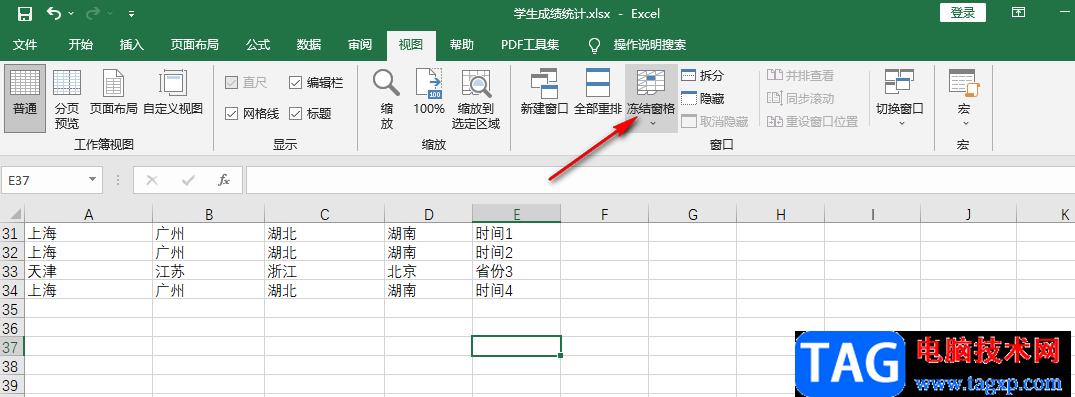Open the Ribbon Display Options icon
The image size is (1075, 397).
click(x=1019, y=12)
